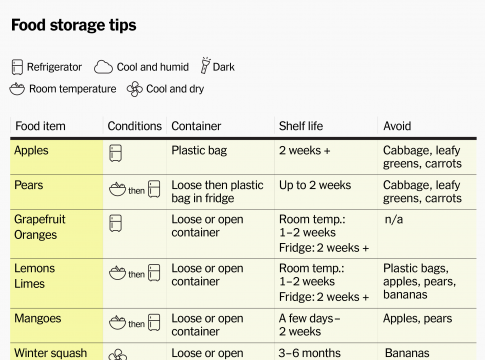
Task: Click the Plastic bag container cell
Action: pos(199,150)
